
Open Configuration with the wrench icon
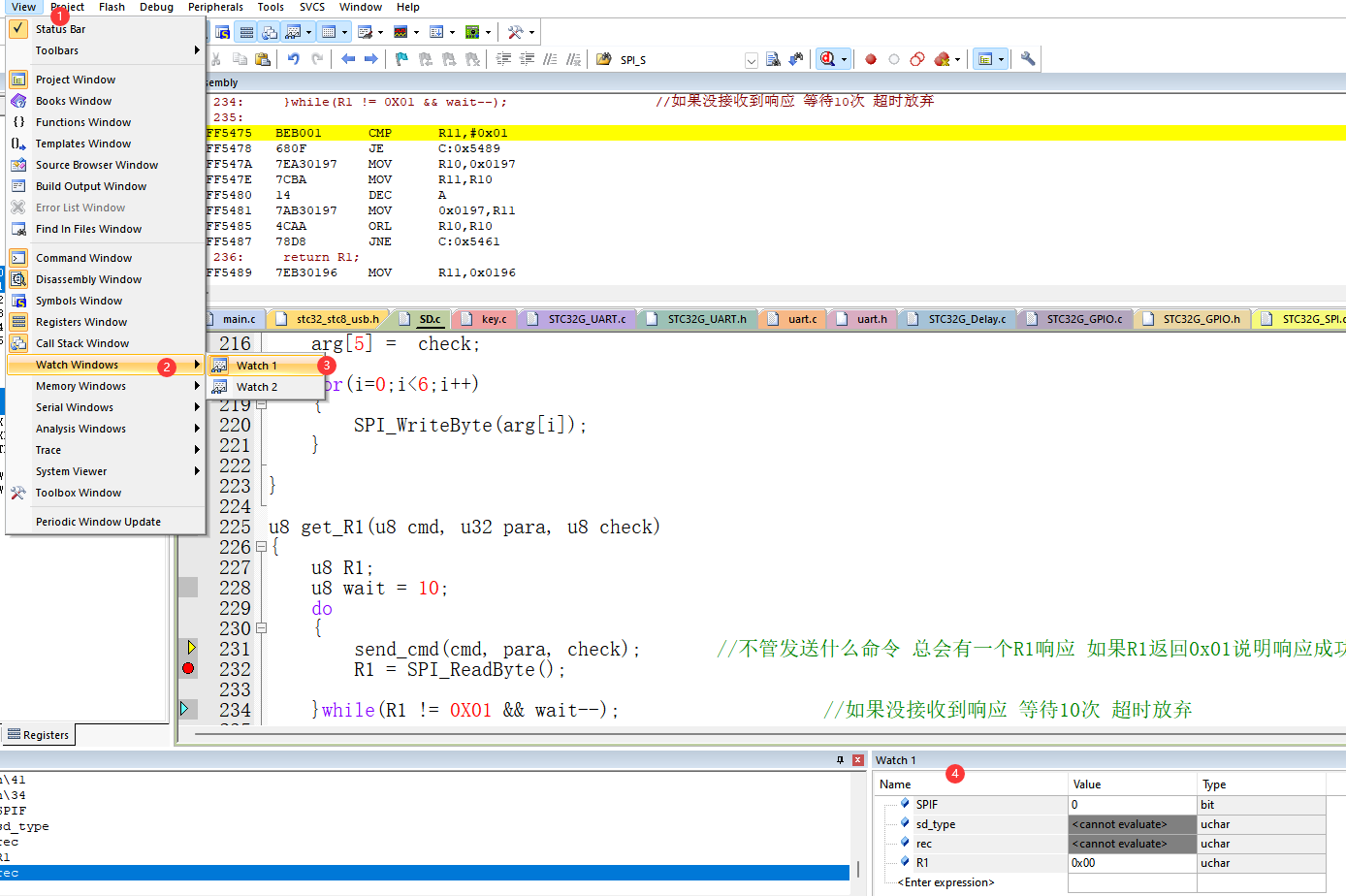click(1028, 59)
